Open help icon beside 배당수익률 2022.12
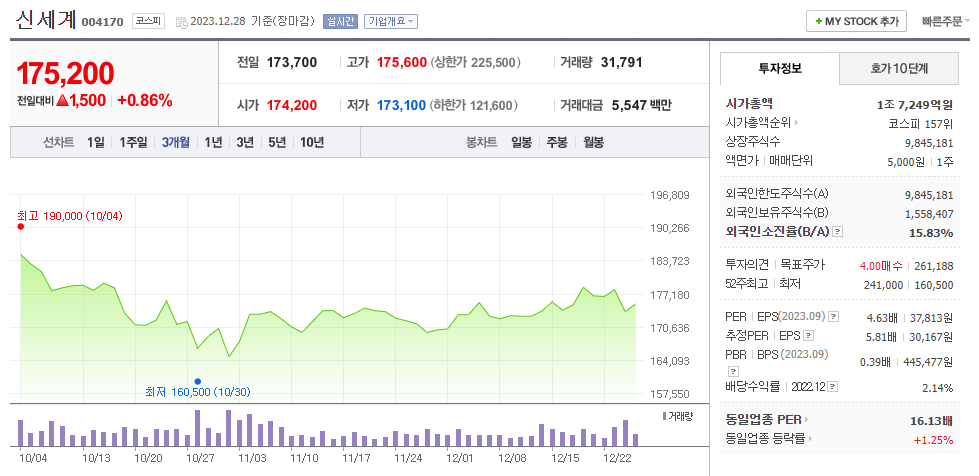 (834, 387)
